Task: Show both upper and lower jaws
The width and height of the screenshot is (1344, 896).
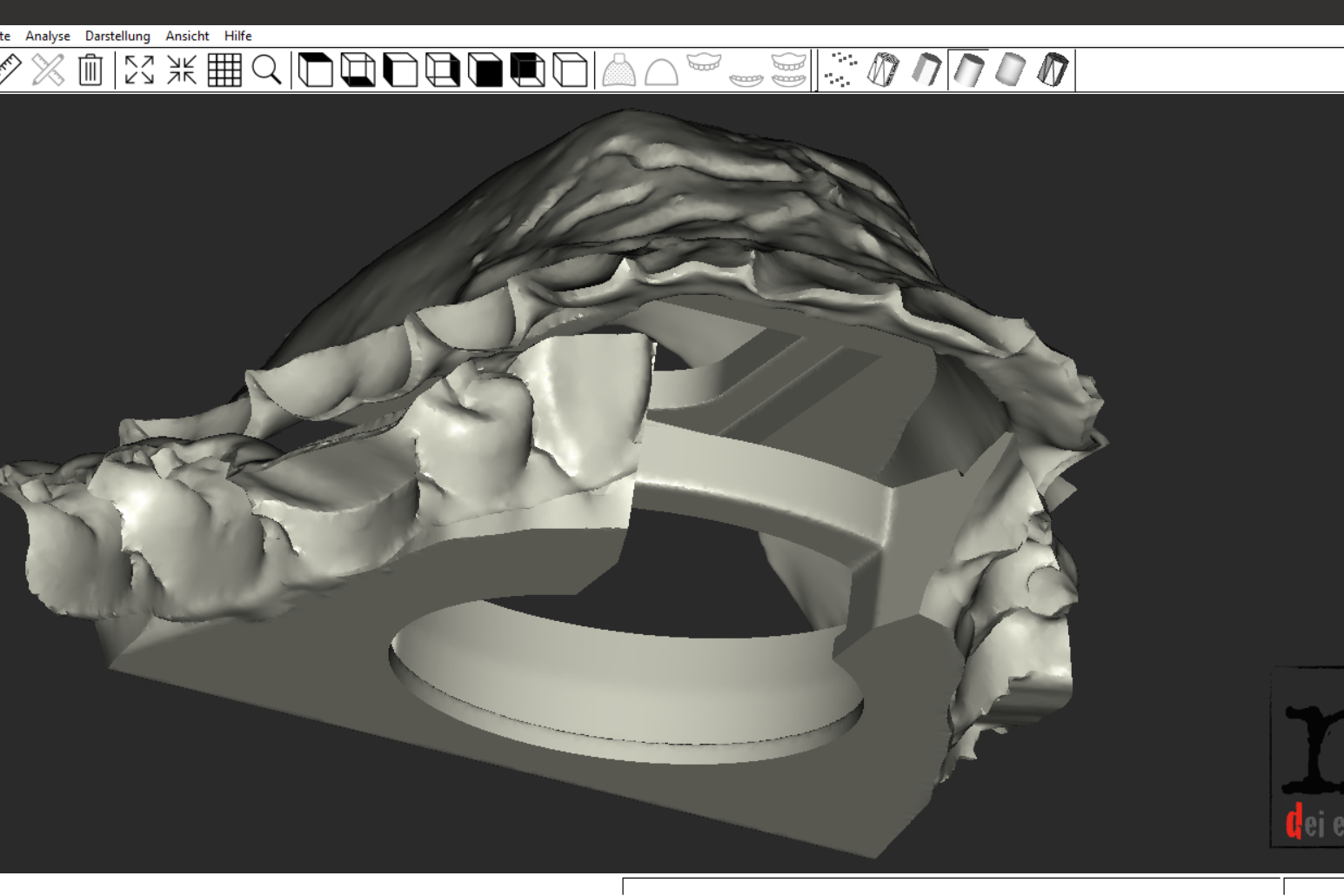Action: [788, 70]
